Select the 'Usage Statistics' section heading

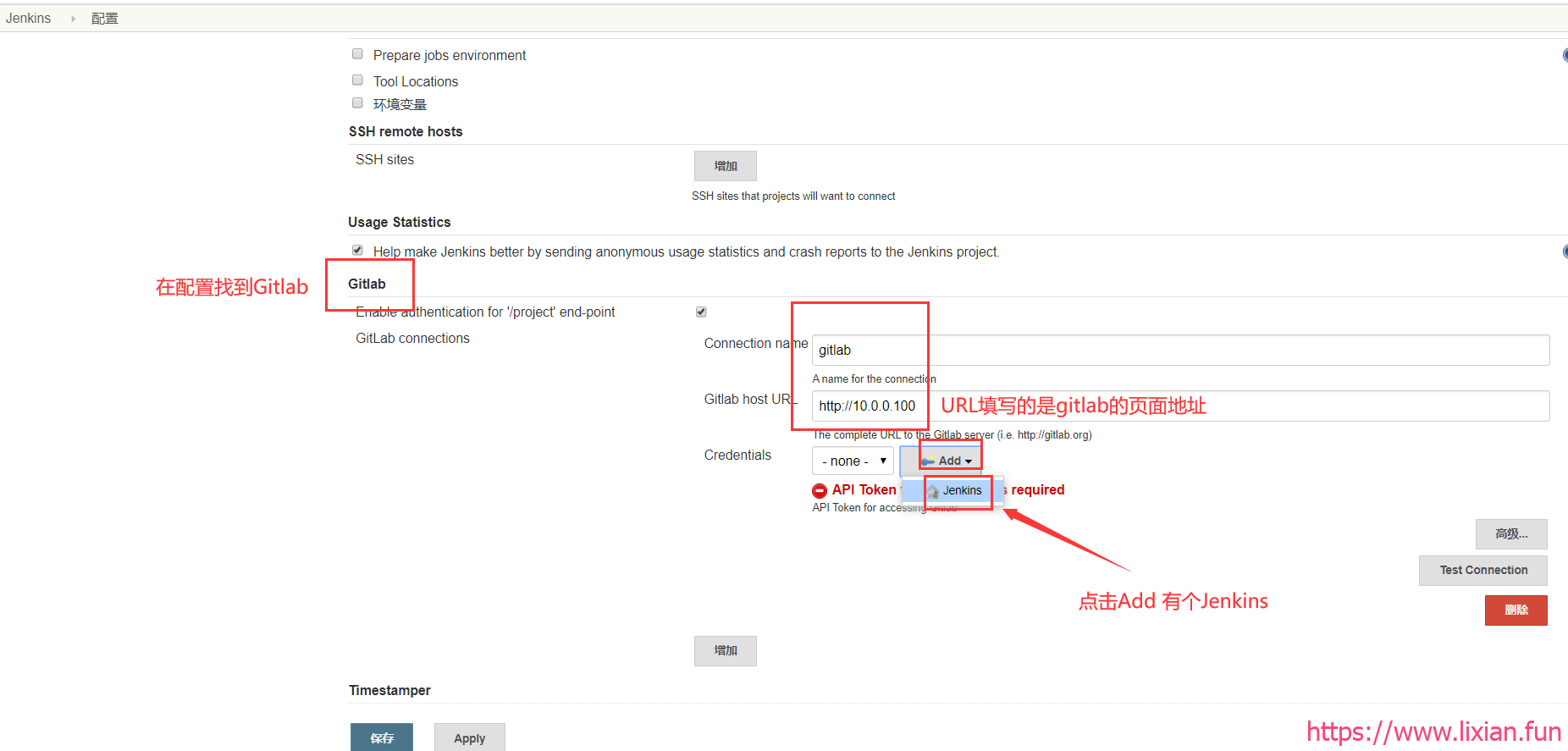400,223
